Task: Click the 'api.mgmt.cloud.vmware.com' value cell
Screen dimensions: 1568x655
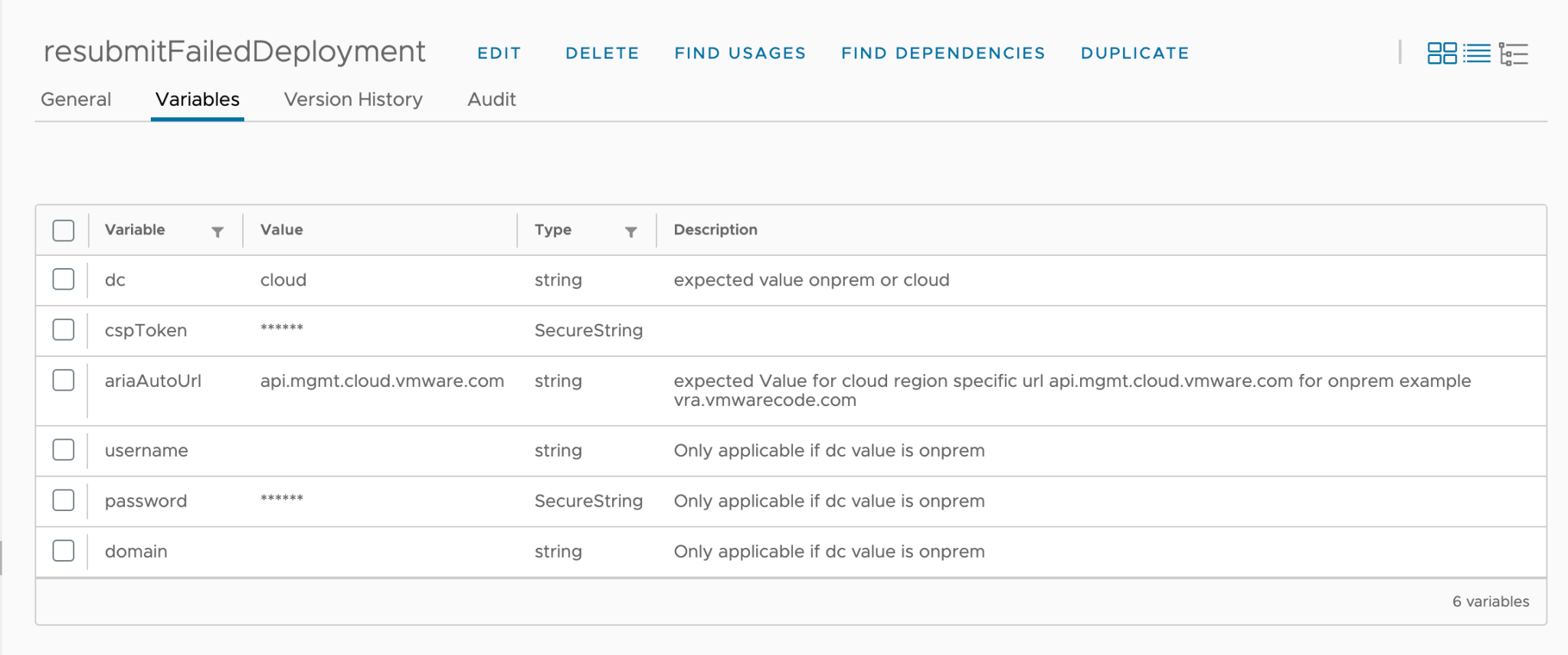Action: coord(382,382)
